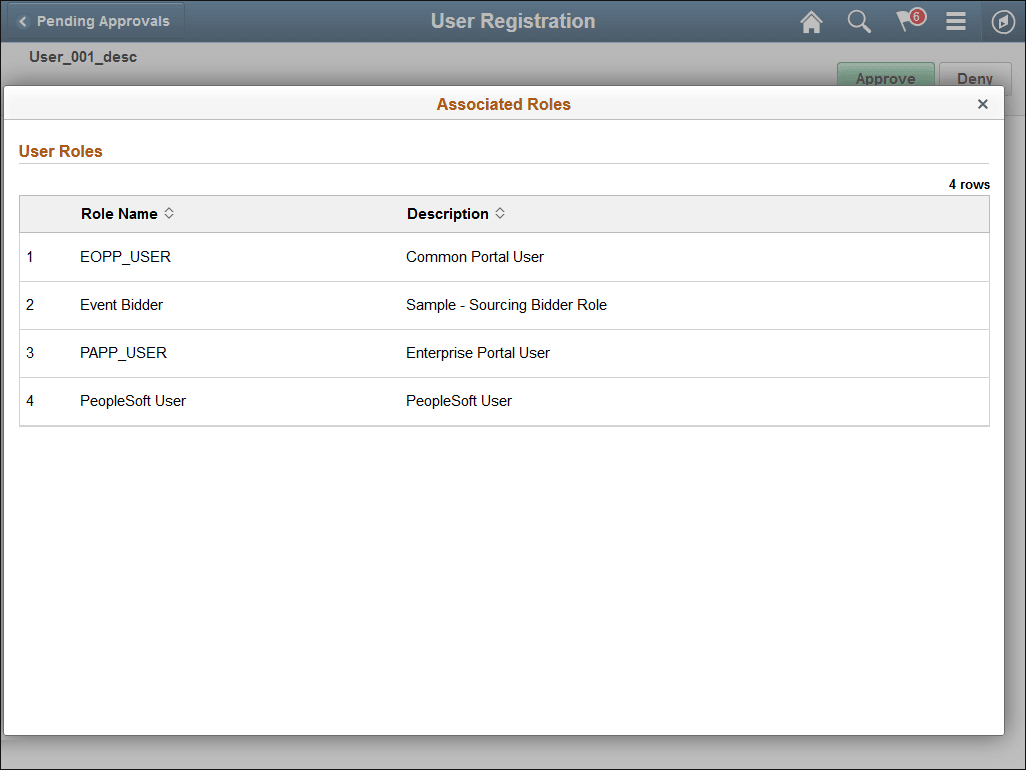1026x770 pixels.
Task: Deny the user registration request
Action: (975, 78)
